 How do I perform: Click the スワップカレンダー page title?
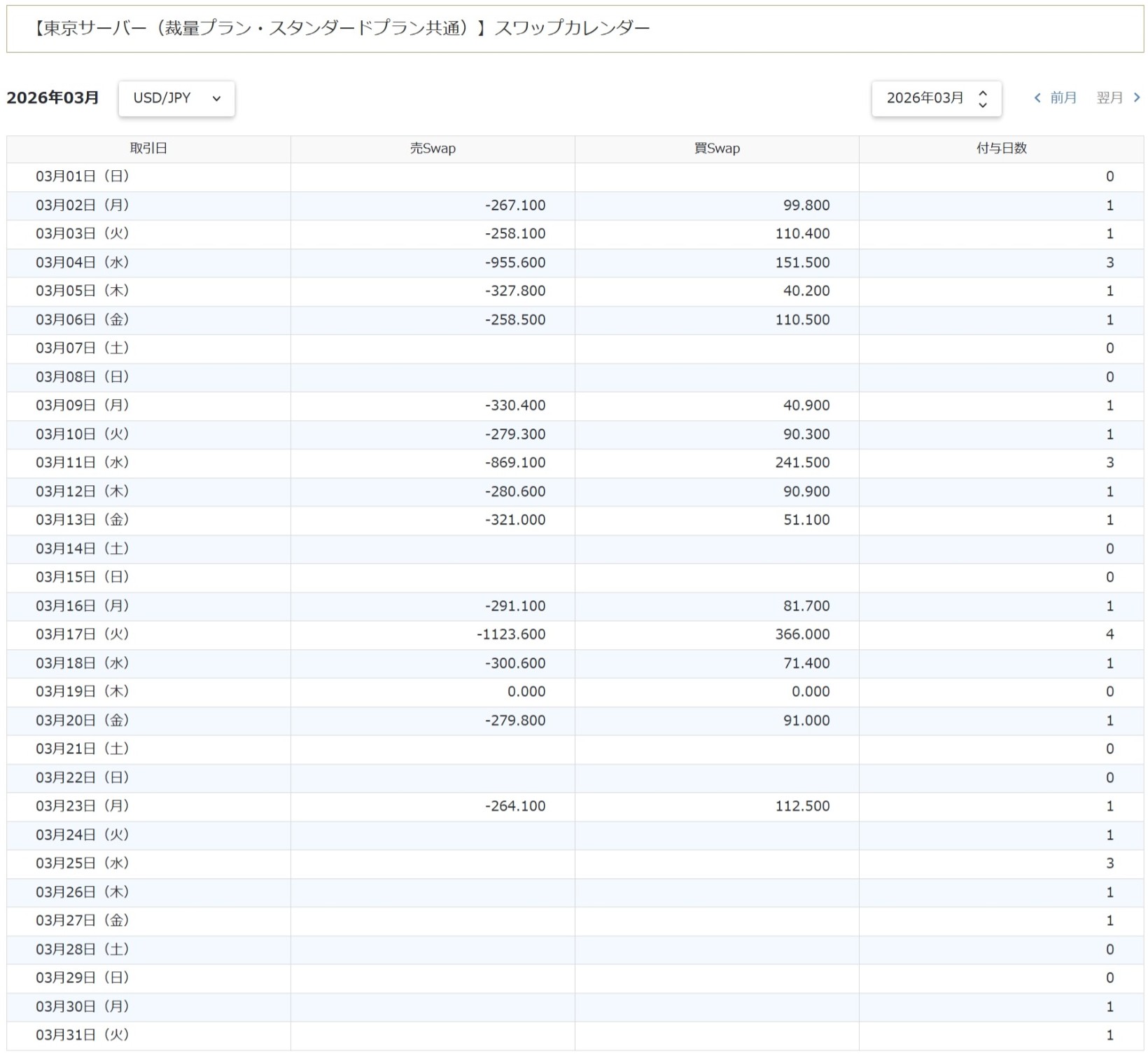coord(572,28)
